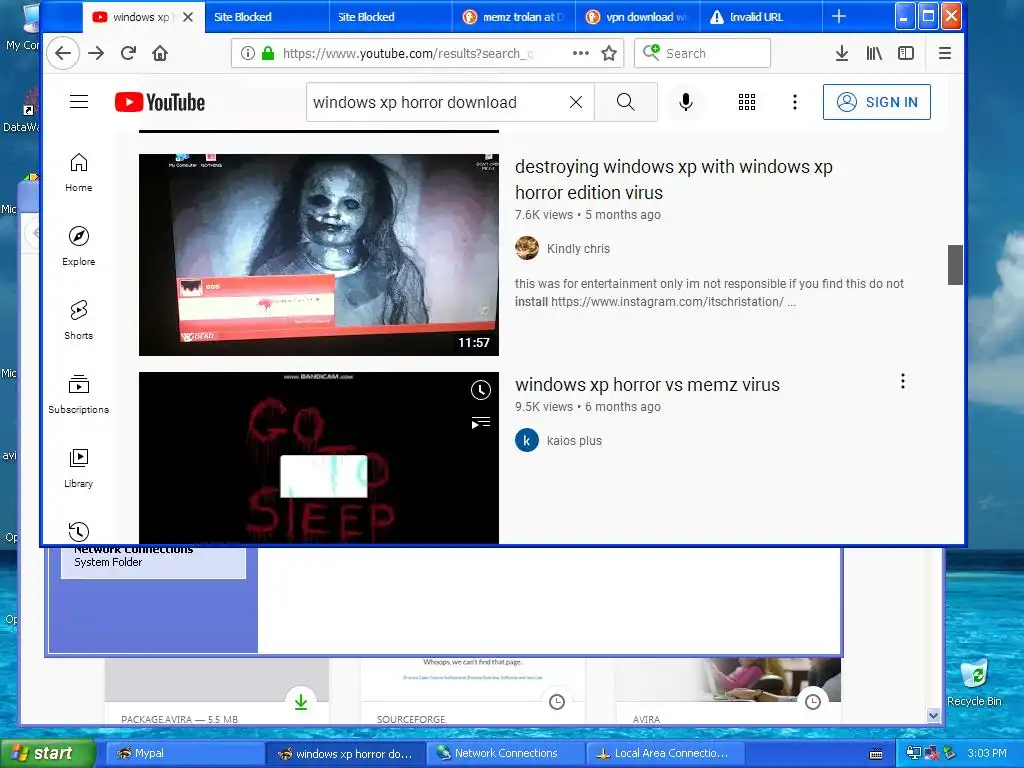Open YouTube apps grid
The width and height of the screenshot is (1024, 768).
click(746, 102)
